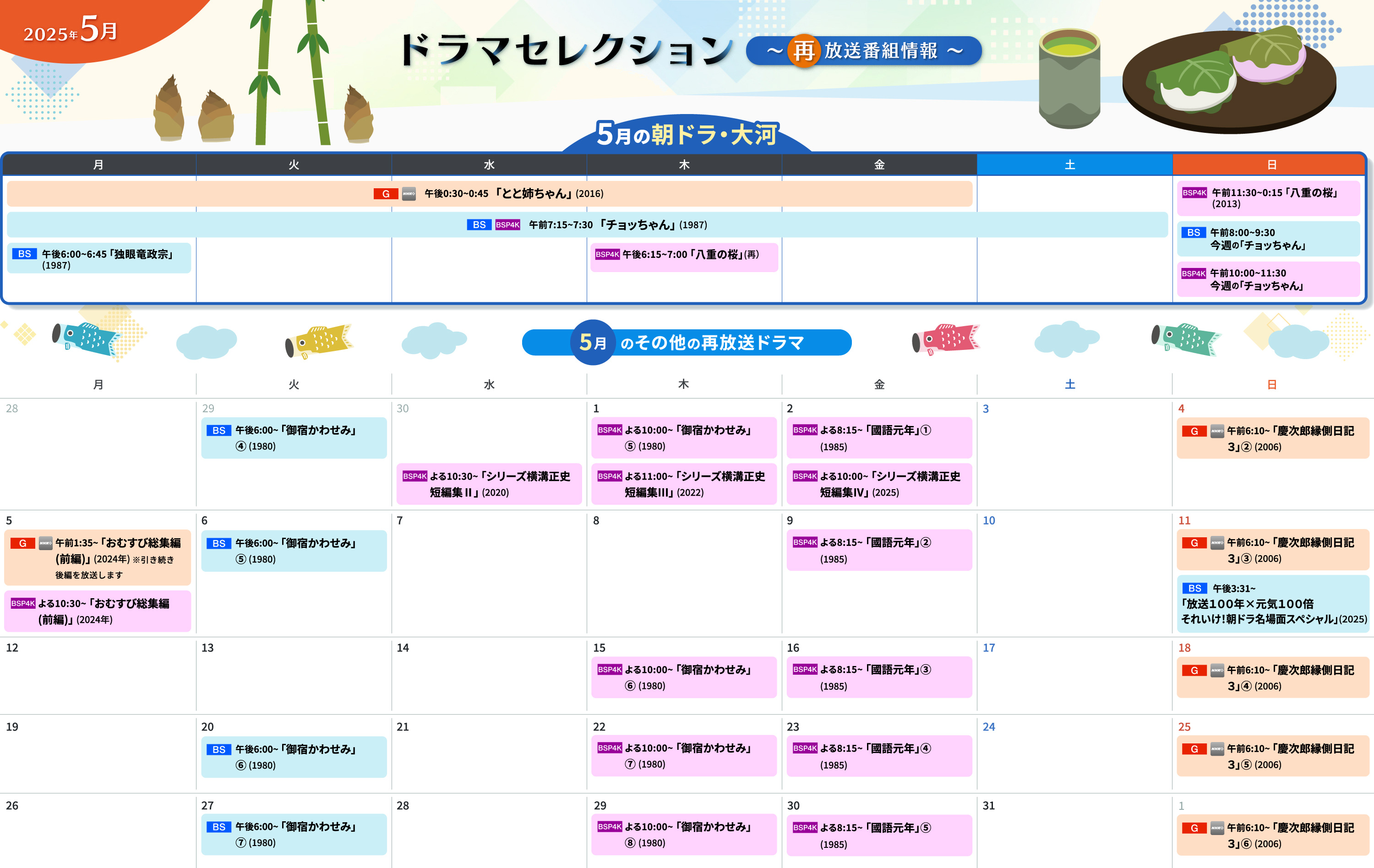Click the 放送番組情報 blue banner
The image size is (1374, 868).
click(864, 51)
